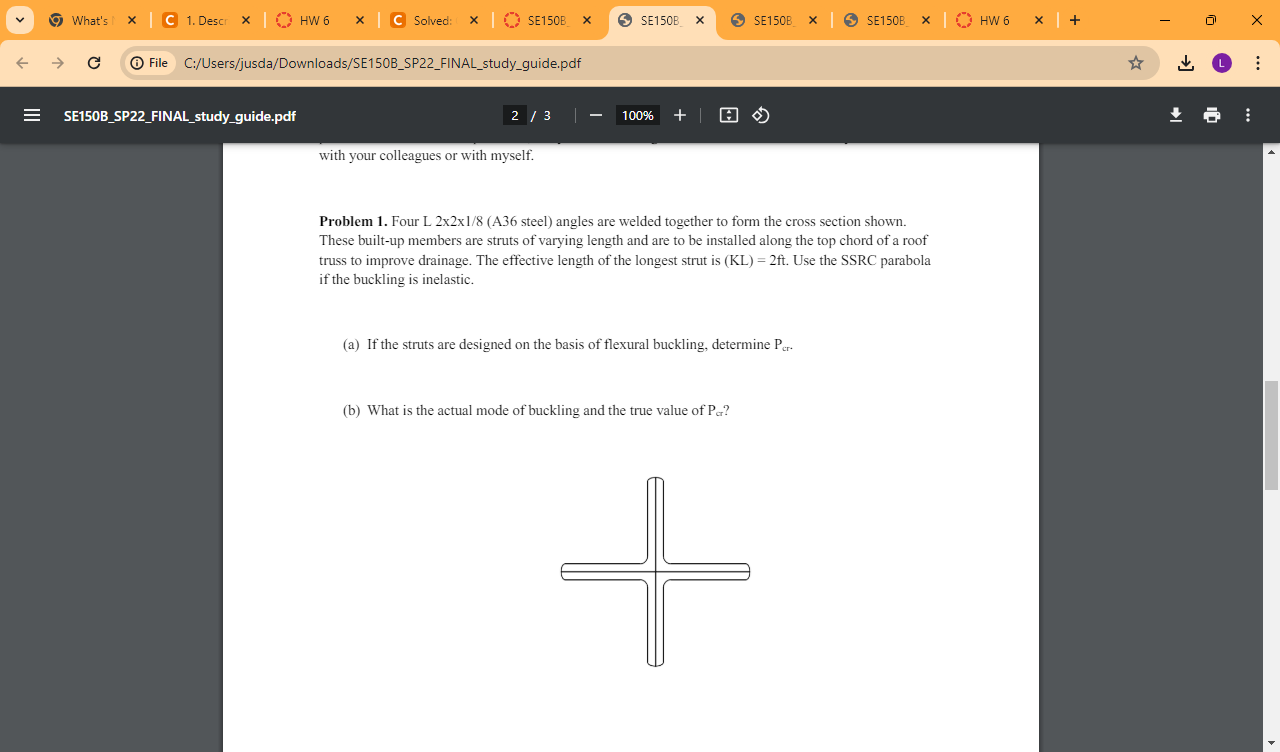Download the PDF file

1176,115
